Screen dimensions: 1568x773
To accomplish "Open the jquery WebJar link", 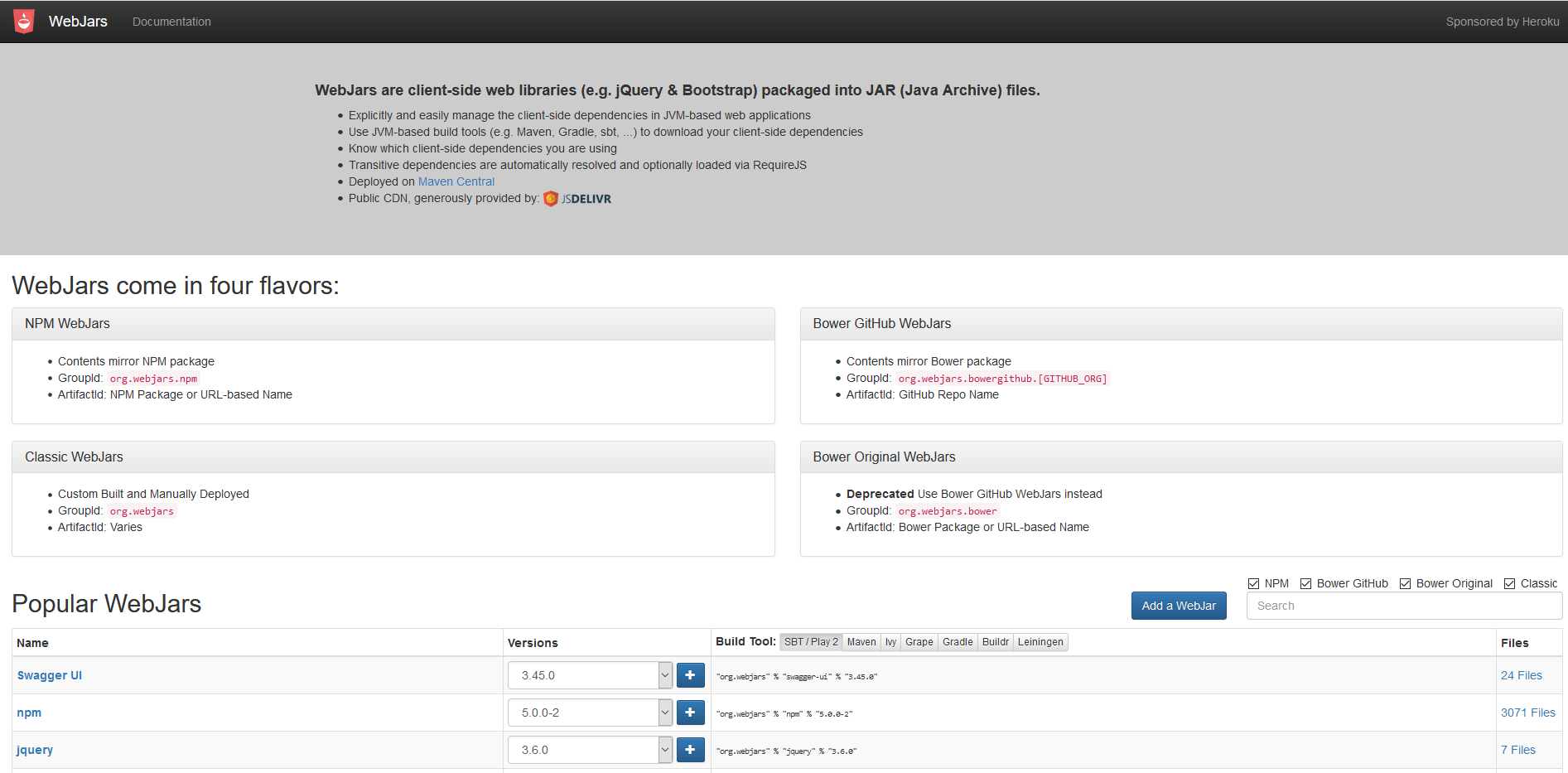I will (x=35, y=750).
